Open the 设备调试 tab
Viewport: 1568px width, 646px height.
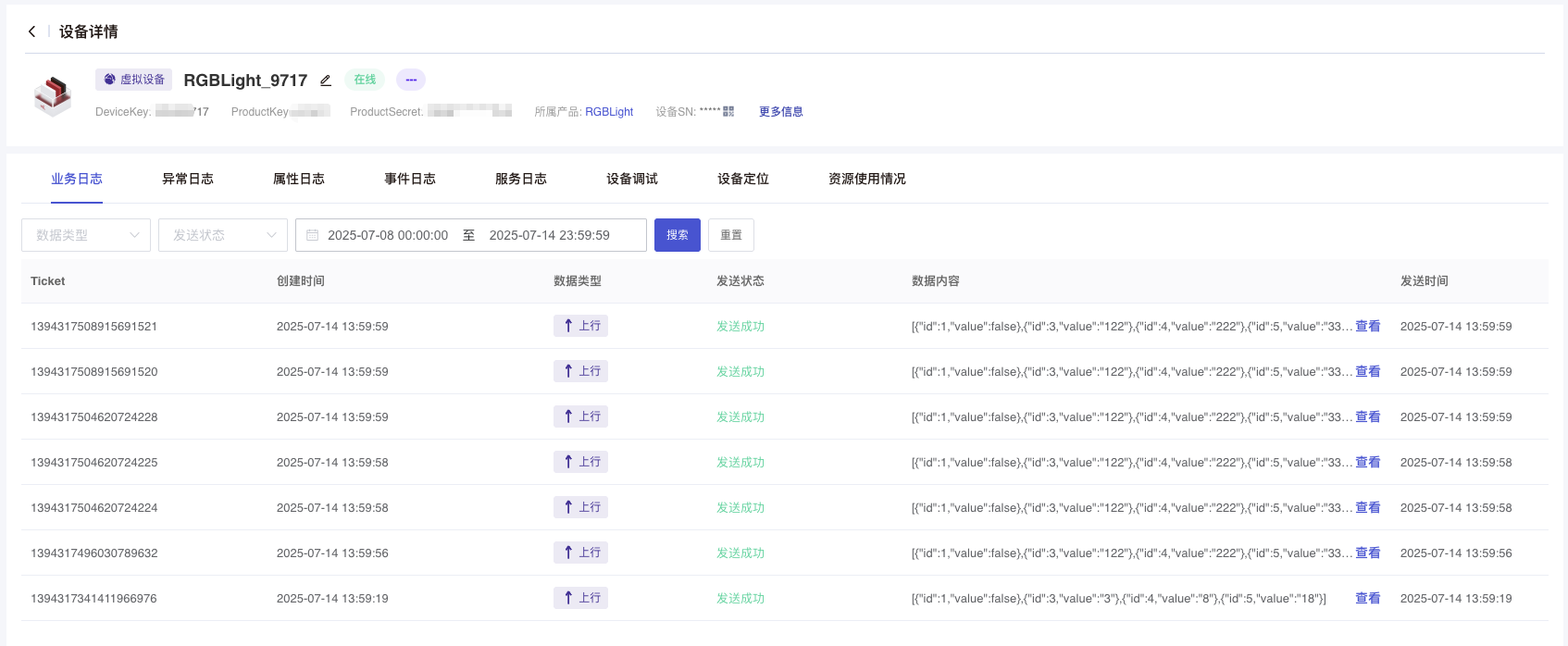click(632, 179)
